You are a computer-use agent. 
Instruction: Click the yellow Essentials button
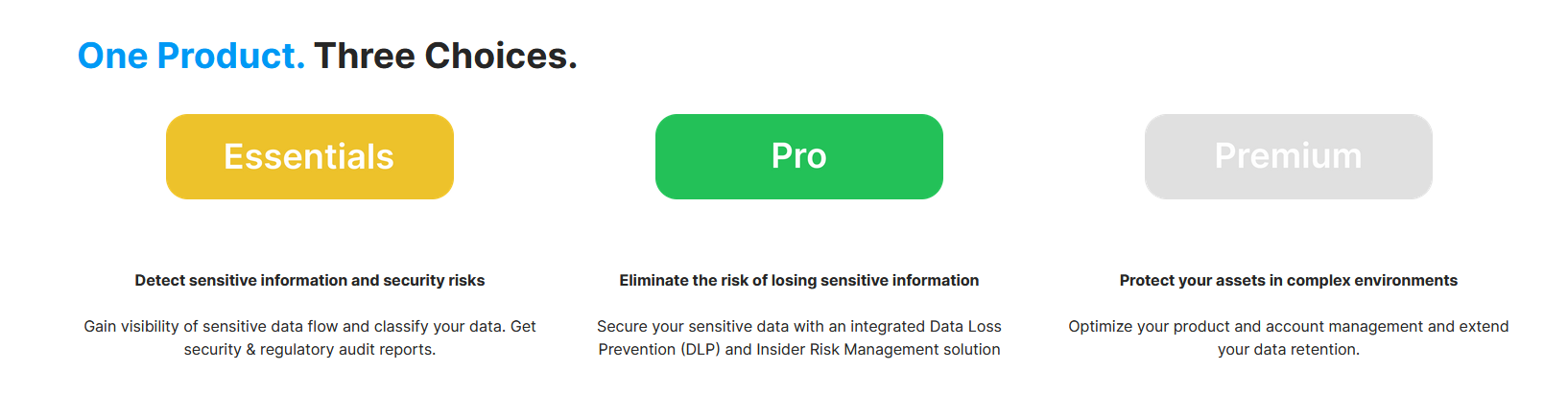click(x=309, y=156)
